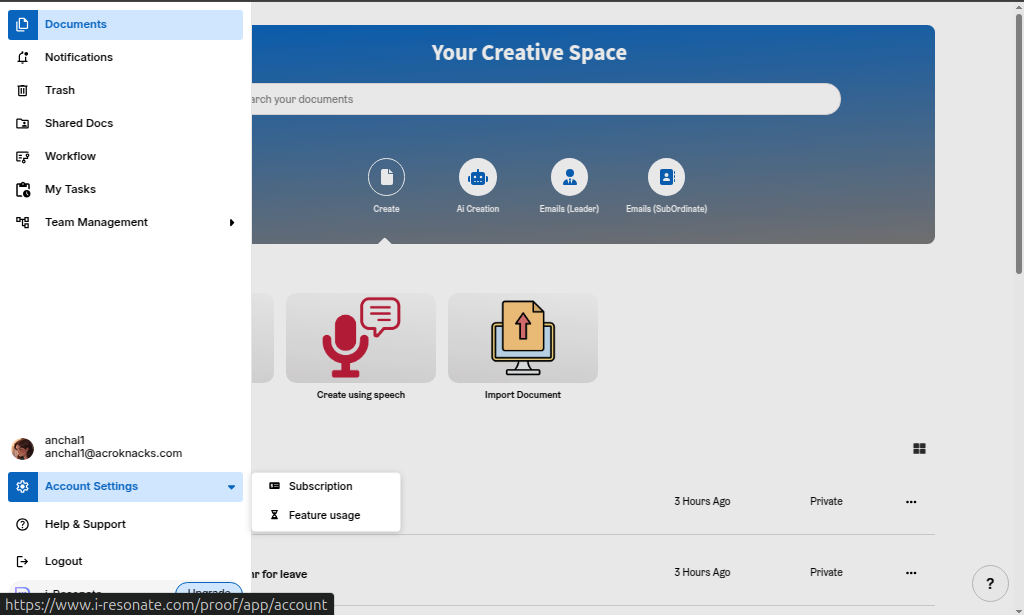Click the Create using speech microphone card

point(360,338)
